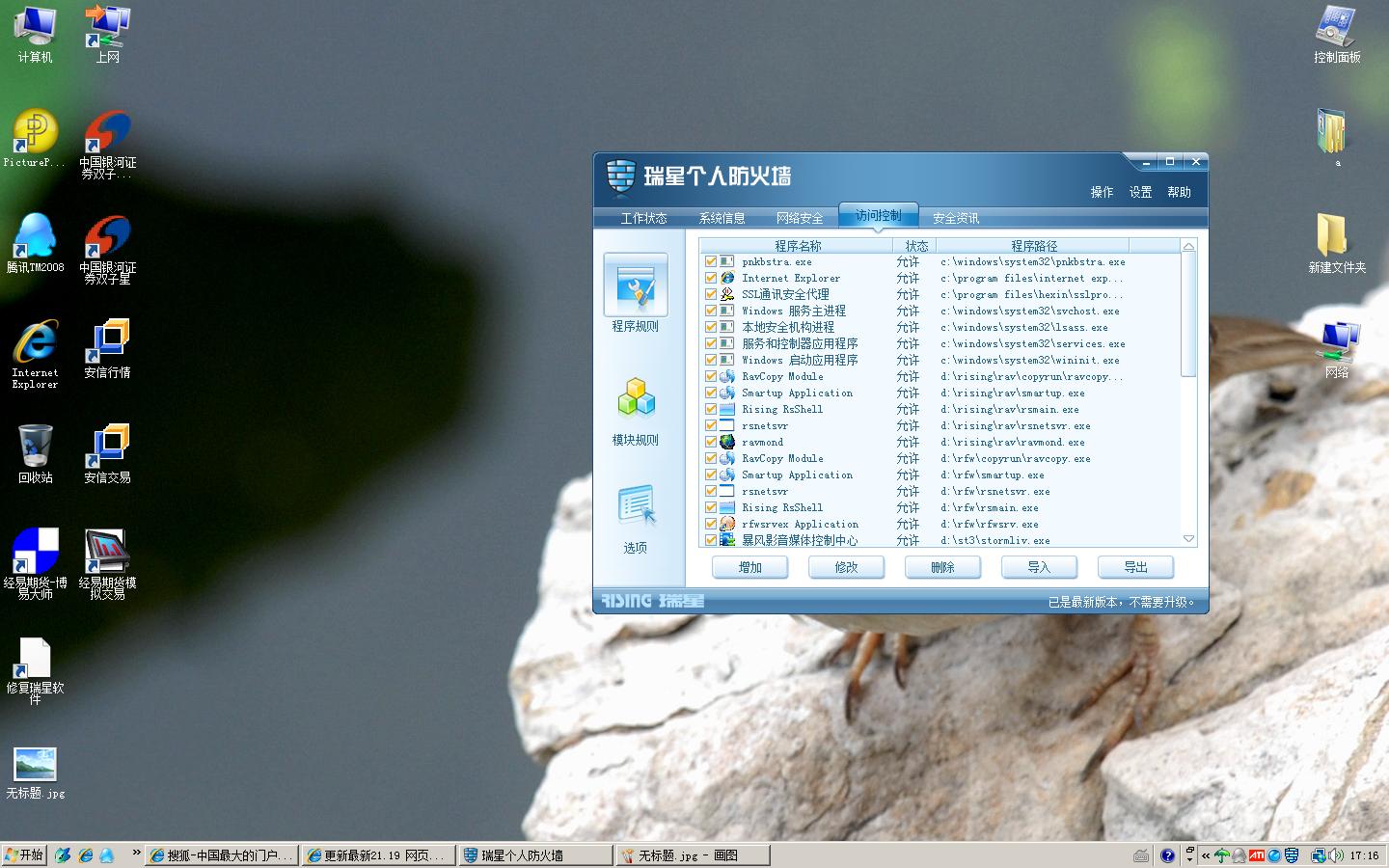Switch to the 搜狐 taskbar window button
1389x868 pixels.
[221, 855]
